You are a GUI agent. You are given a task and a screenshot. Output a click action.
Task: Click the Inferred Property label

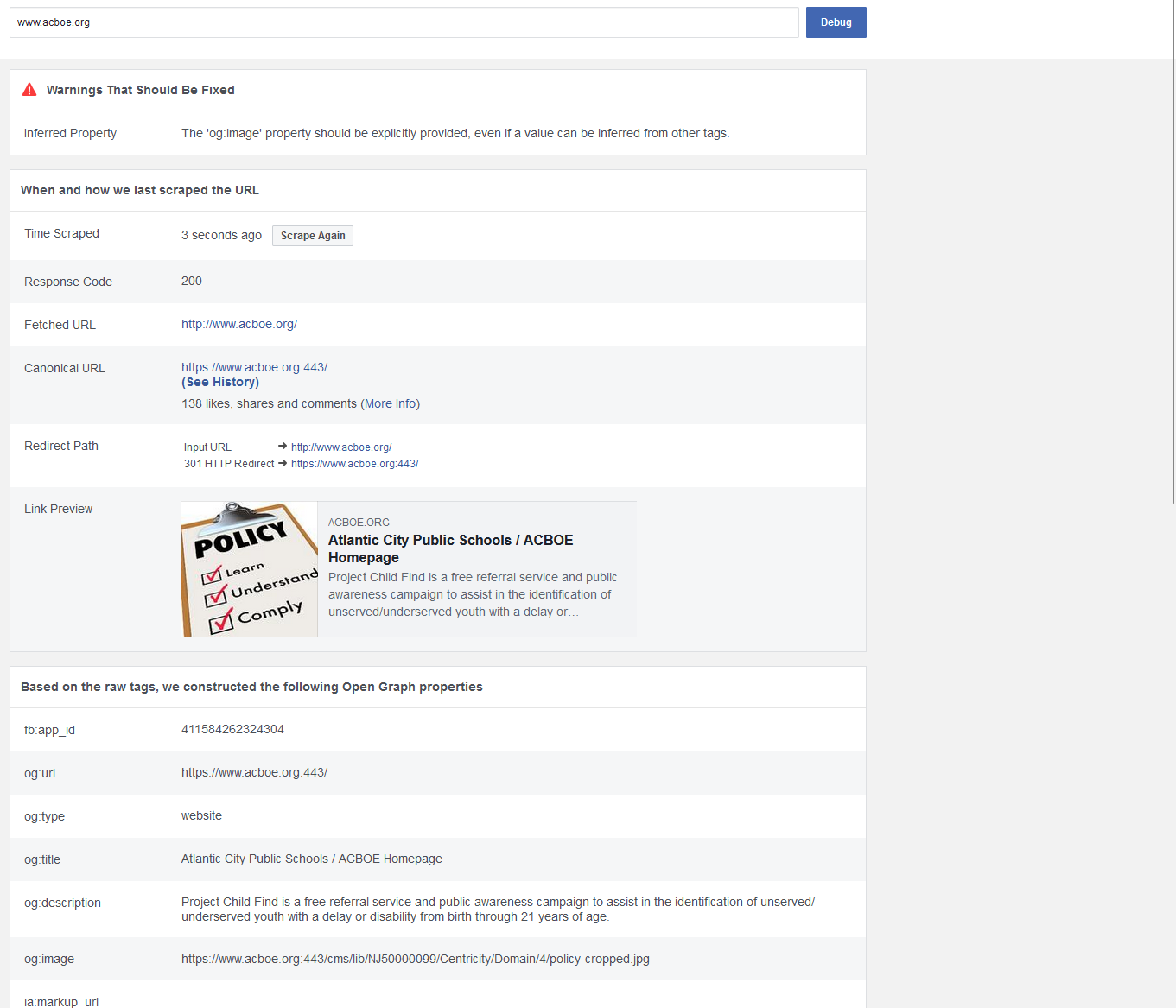click(x=70, y=133)
